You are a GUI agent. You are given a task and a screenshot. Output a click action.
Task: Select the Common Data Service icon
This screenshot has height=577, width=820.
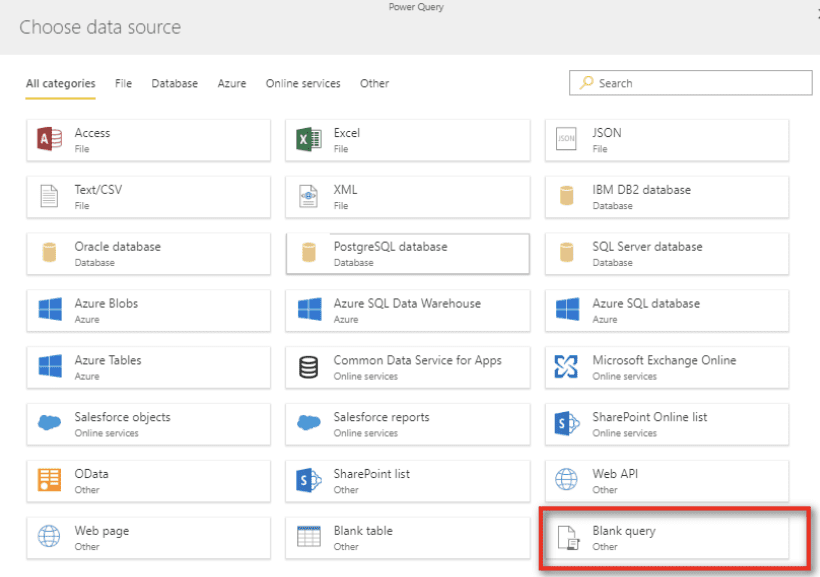[x=308, y=367]
